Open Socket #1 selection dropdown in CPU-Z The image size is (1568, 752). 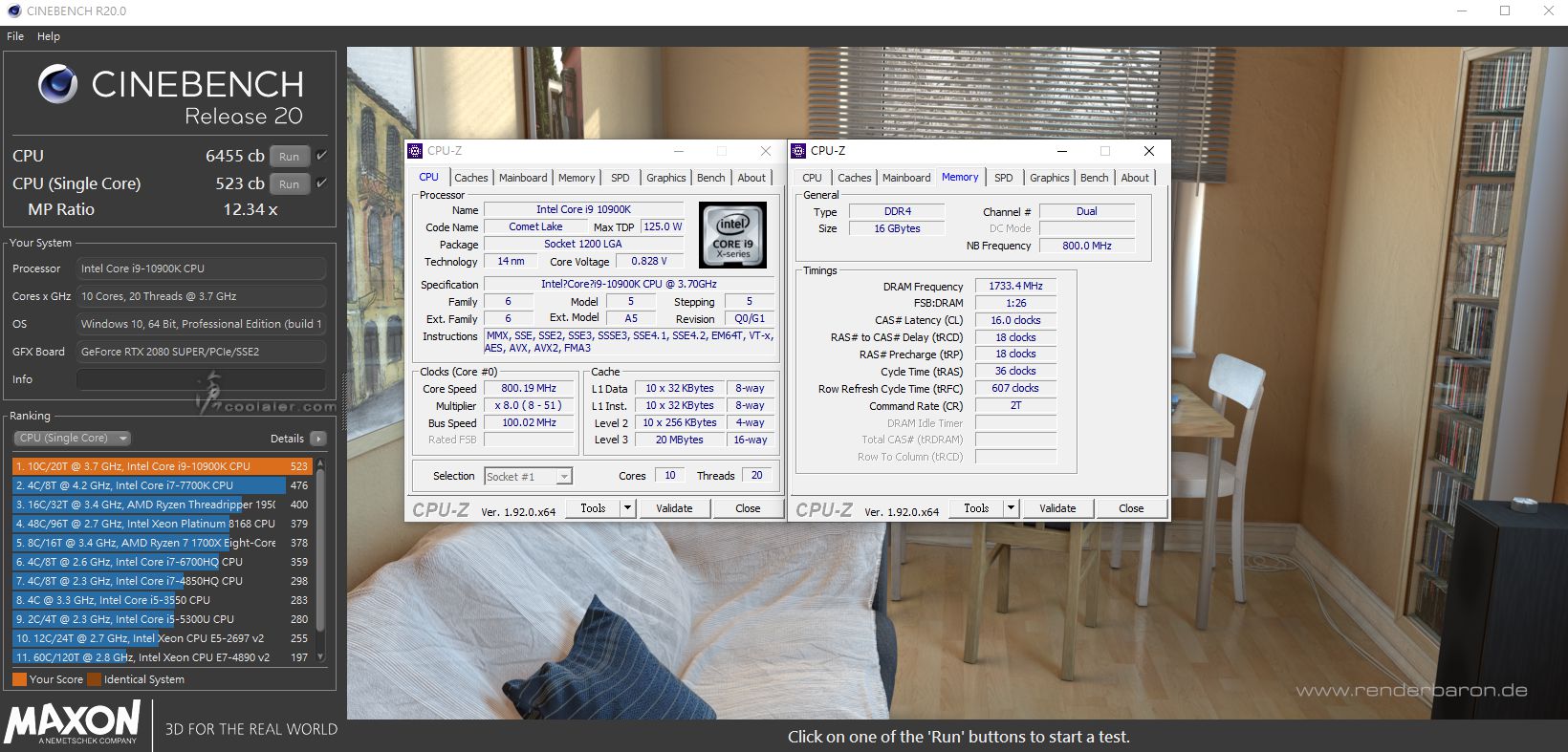528,476
